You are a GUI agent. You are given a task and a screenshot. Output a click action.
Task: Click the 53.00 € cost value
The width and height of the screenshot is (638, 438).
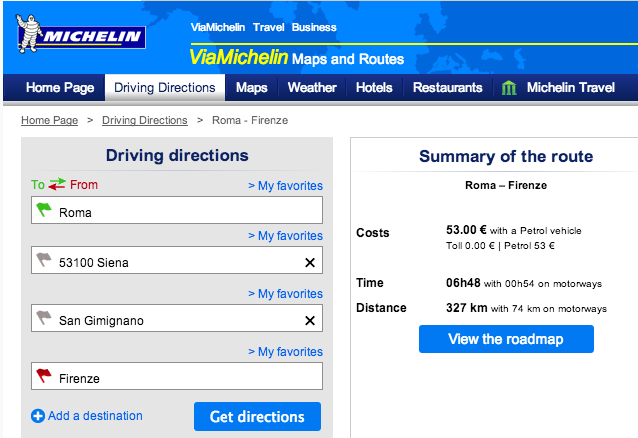466,230
